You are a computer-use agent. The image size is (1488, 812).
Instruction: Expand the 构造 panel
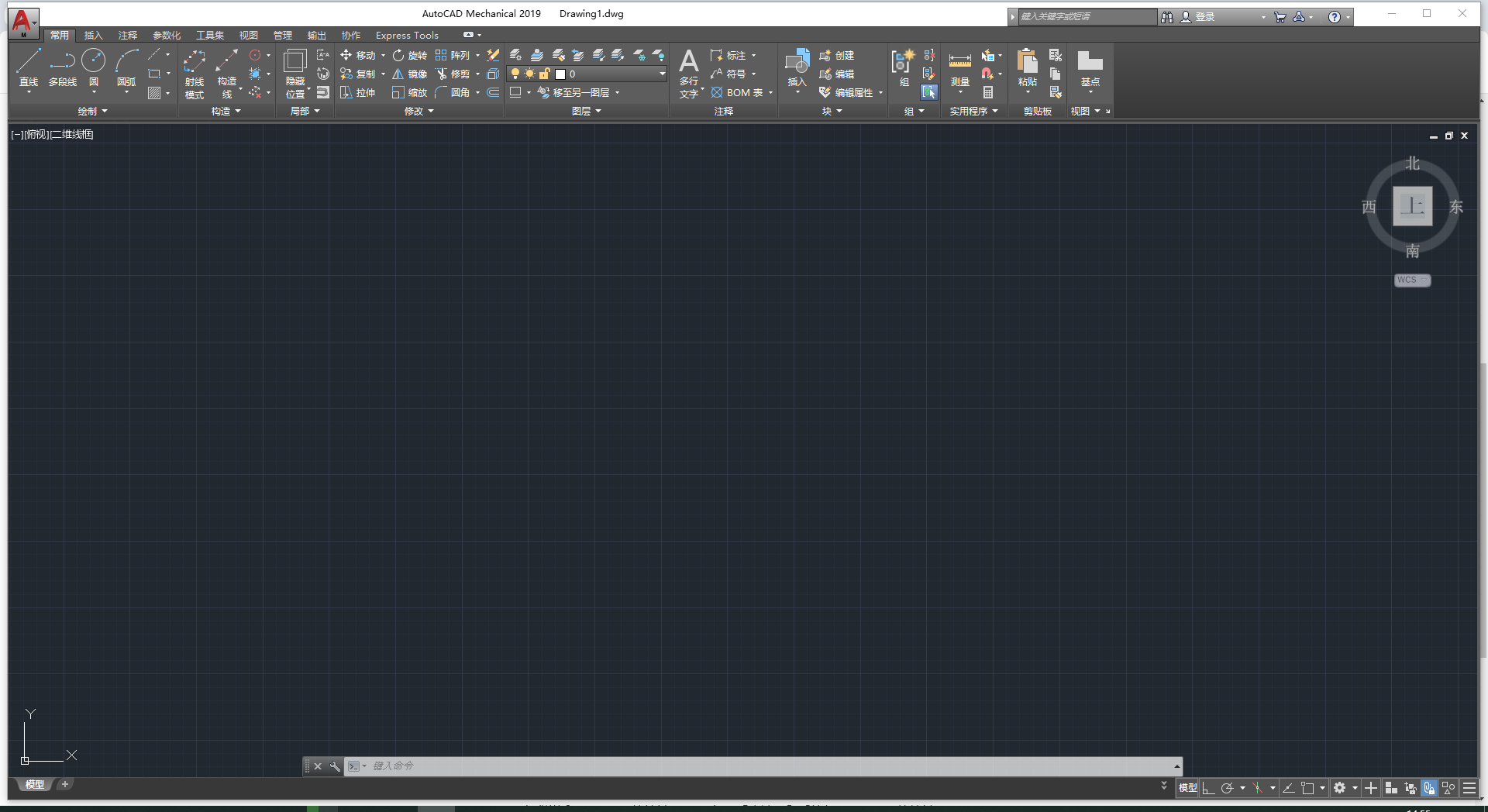226,111
